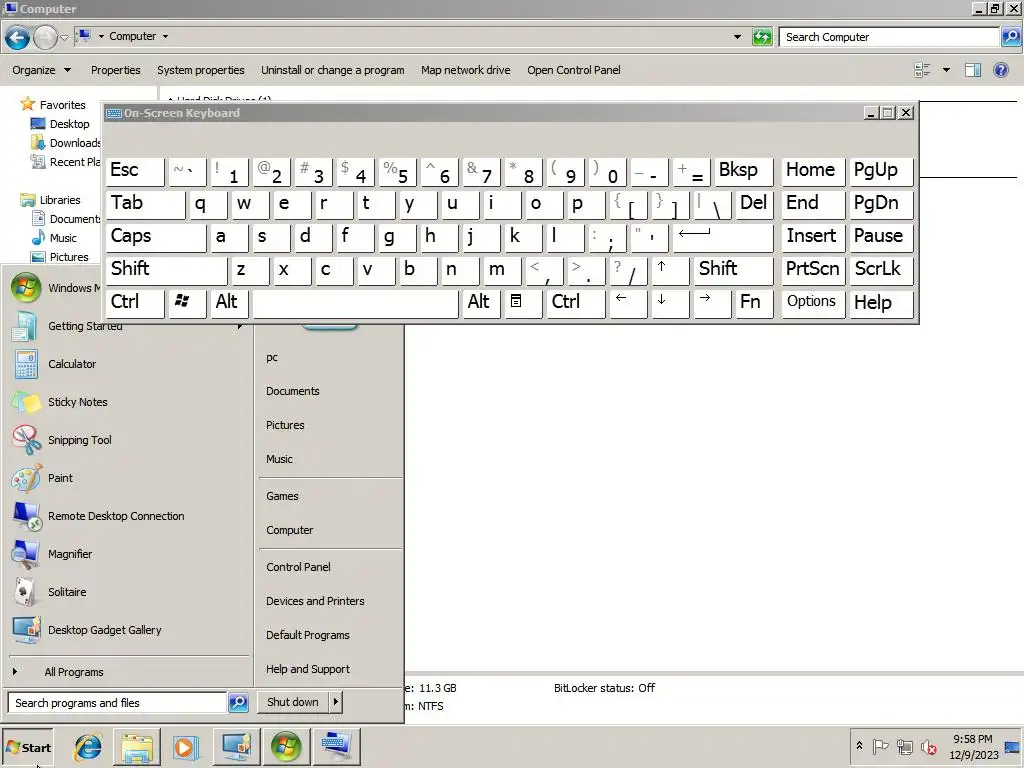This screenshot has width=1024, height=768.
Task: Click Action Center flag tray icon
Action: pos(880,746)
